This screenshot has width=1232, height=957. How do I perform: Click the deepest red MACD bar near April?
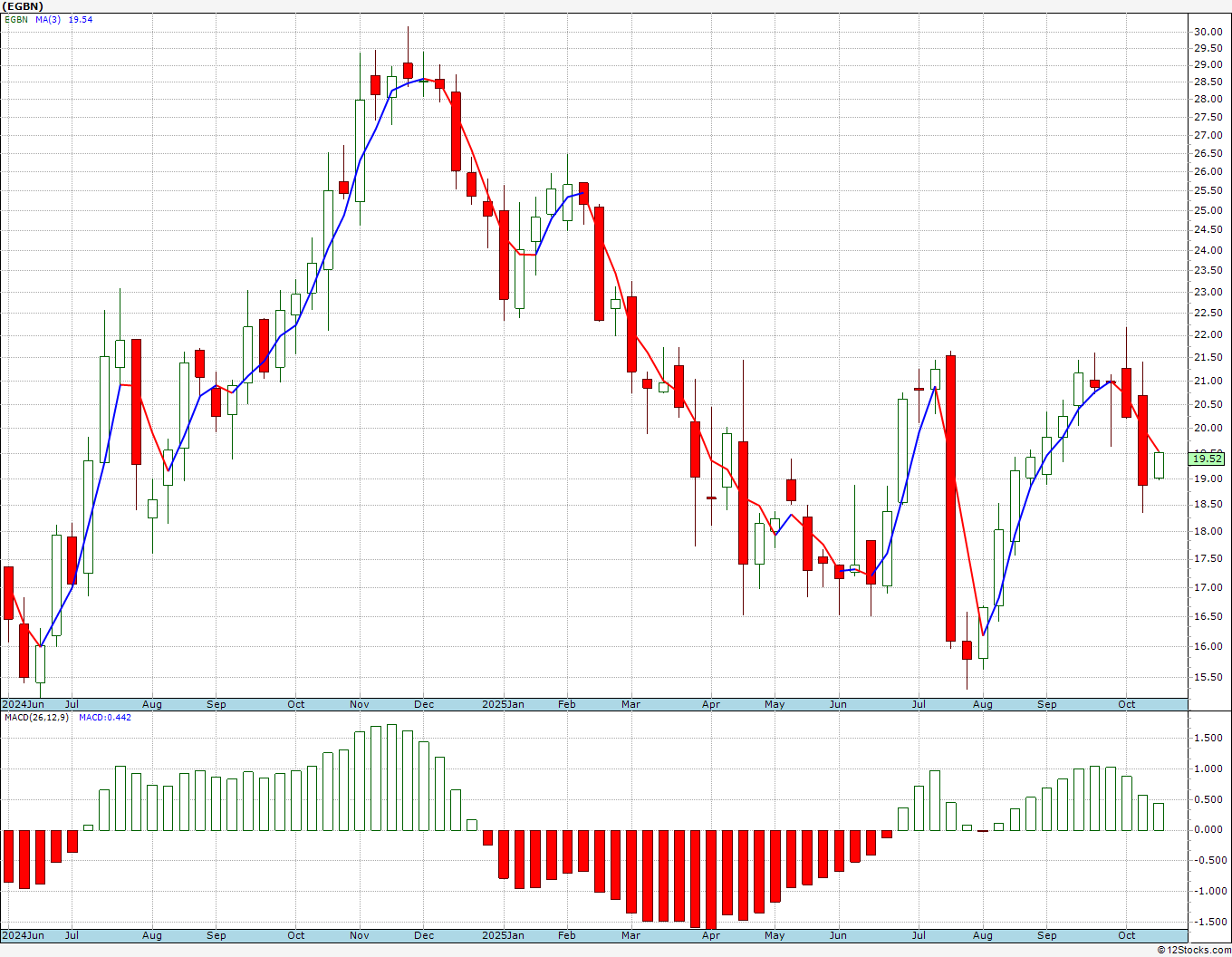click(x=711, y=880)
